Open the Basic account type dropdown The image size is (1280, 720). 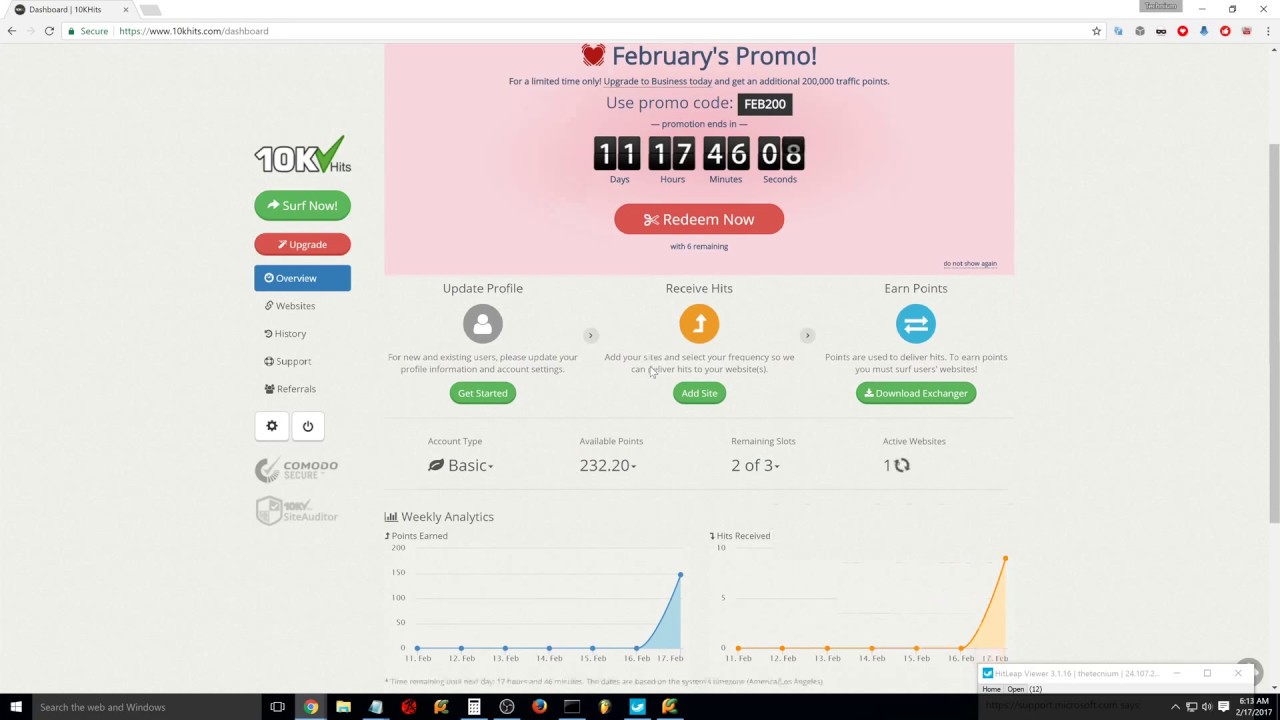coord(461,465)
